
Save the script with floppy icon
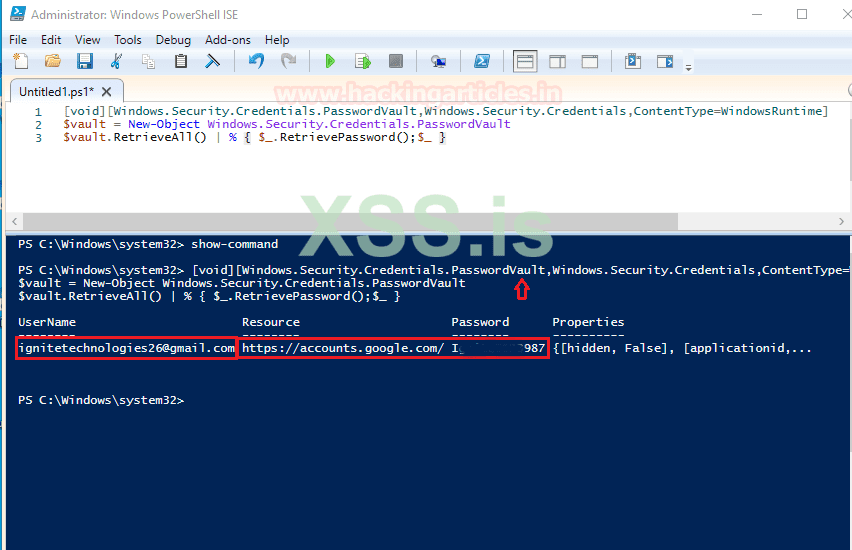click(x=84, y=61)
